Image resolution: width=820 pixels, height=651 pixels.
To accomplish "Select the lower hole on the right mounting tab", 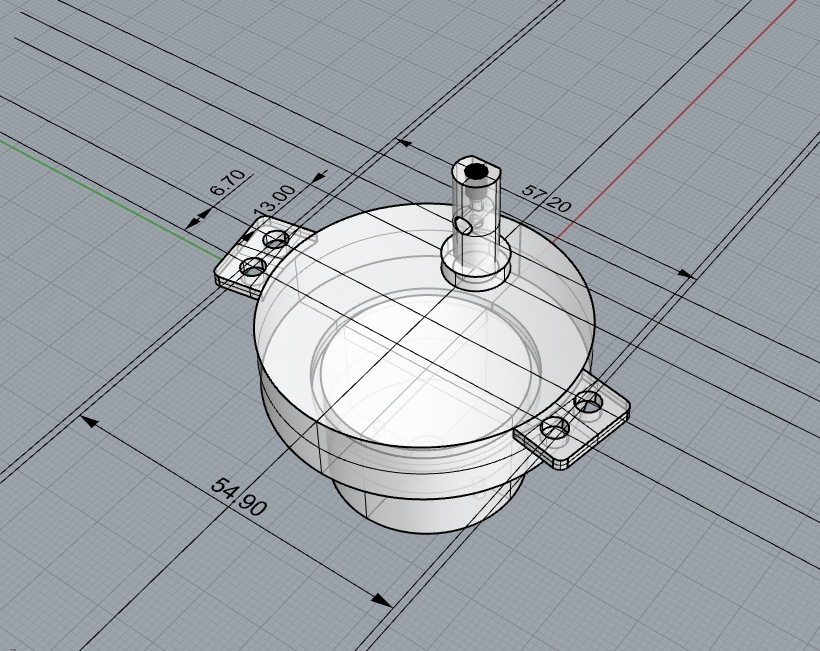I will coord(555,428).
